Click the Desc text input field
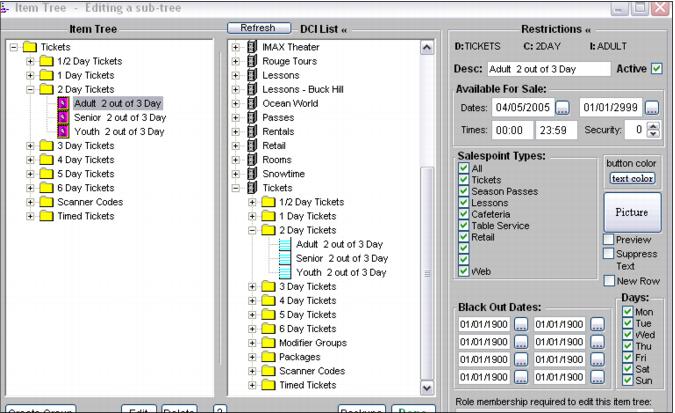The width and height of the screenshot is (675, 413). pos(547,69)
